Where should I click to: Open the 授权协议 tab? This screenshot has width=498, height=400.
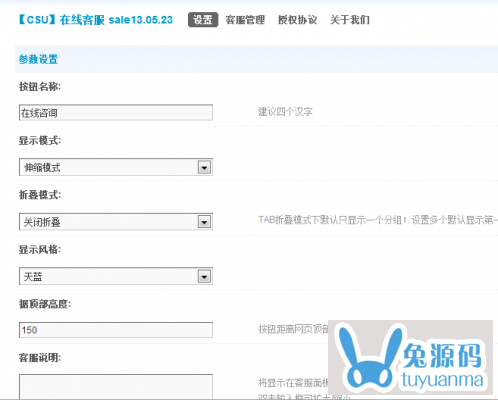coord(298,20)
